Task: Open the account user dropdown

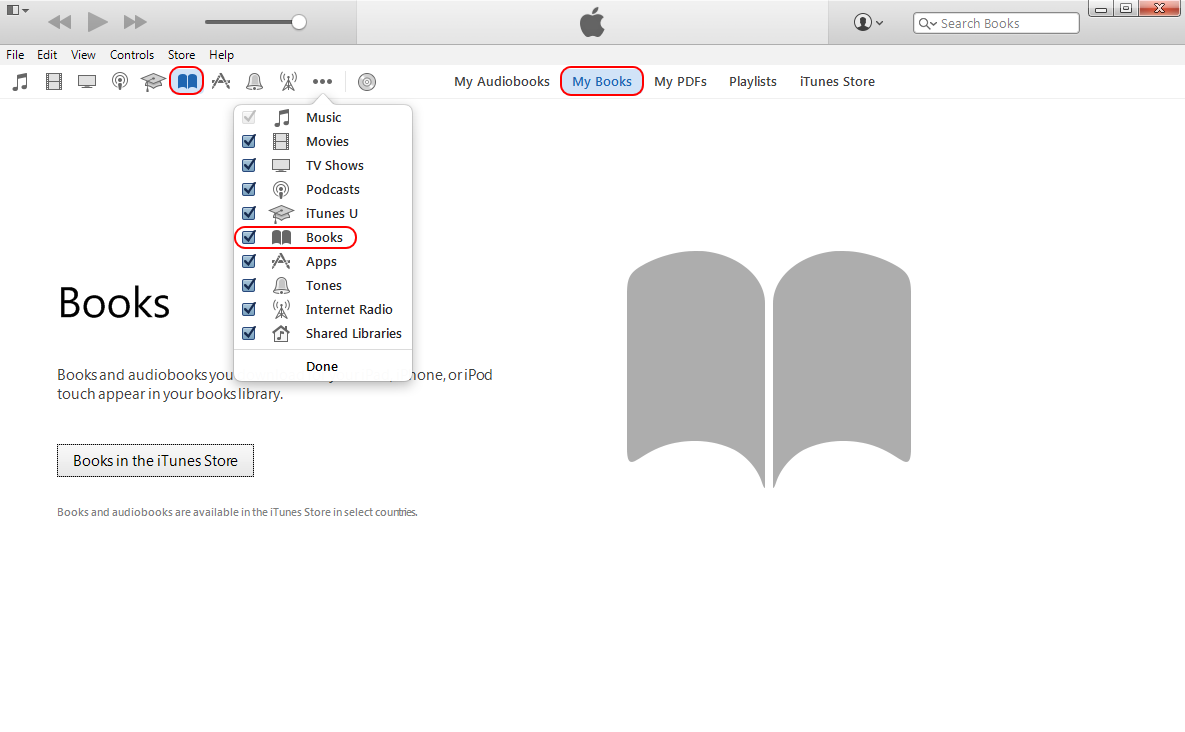Action: pos(868,23)
